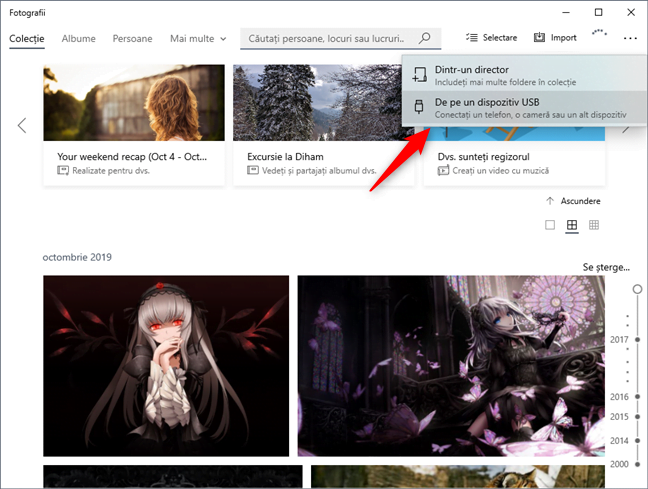Image resolution: width=648 pixels, height=489 pixels.
Task: Click the Dvs. sunteți regizorul title
Action: pos(483,157)
